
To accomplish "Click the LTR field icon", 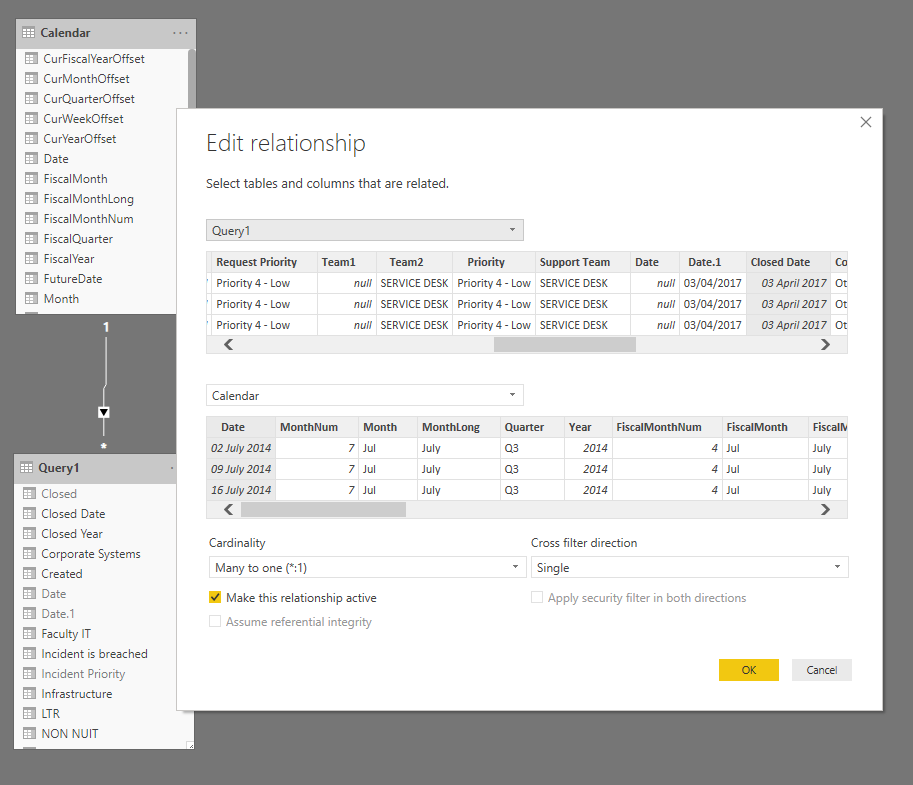I will (x=29, y=713).
